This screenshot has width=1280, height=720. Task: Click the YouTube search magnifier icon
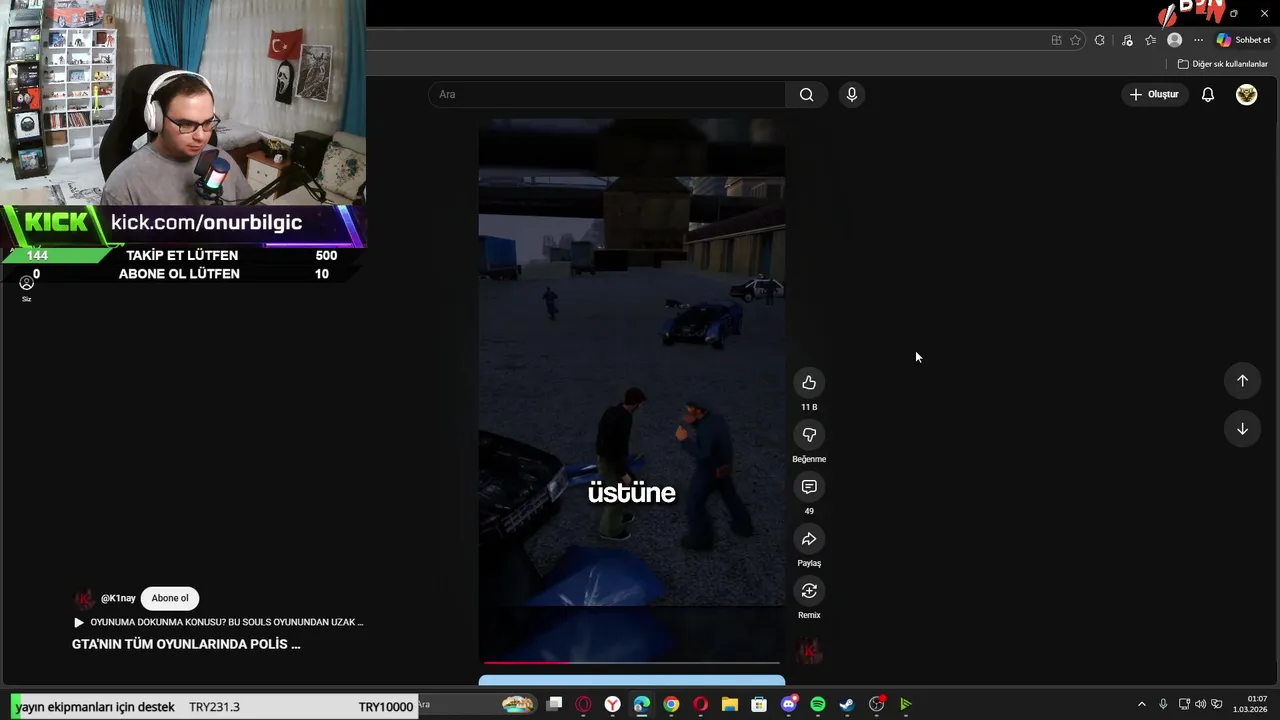(806, 94)
